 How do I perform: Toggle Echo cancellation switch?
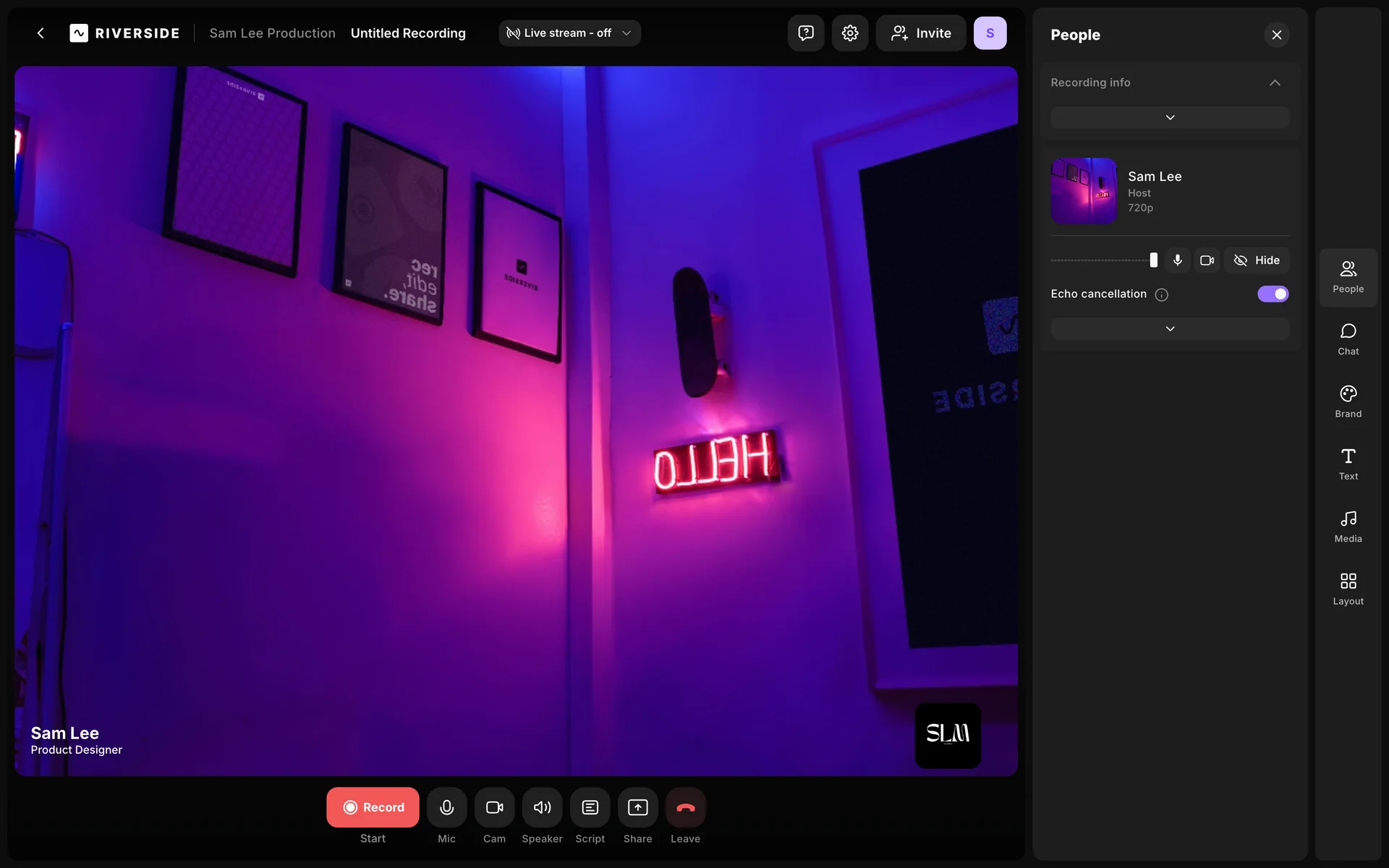[1273, 294]
